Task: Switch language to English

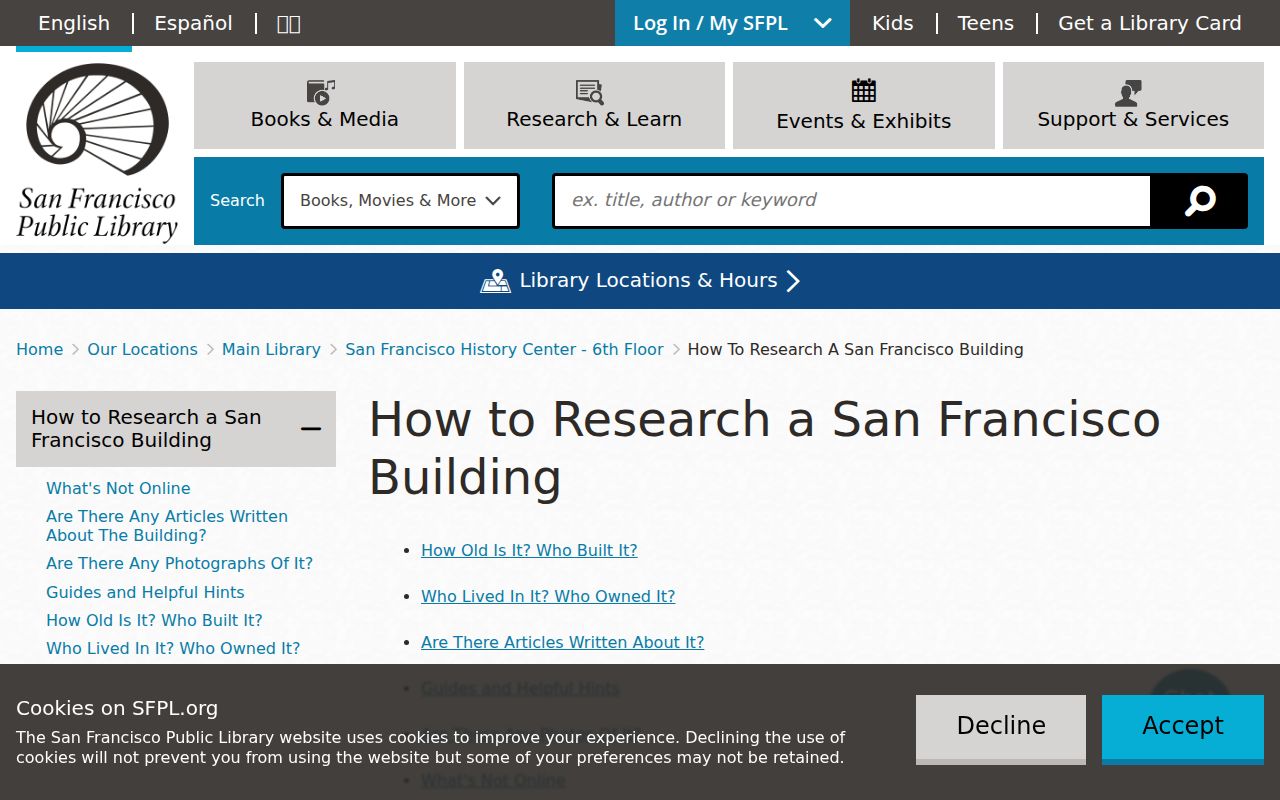Action: point(74,23)
